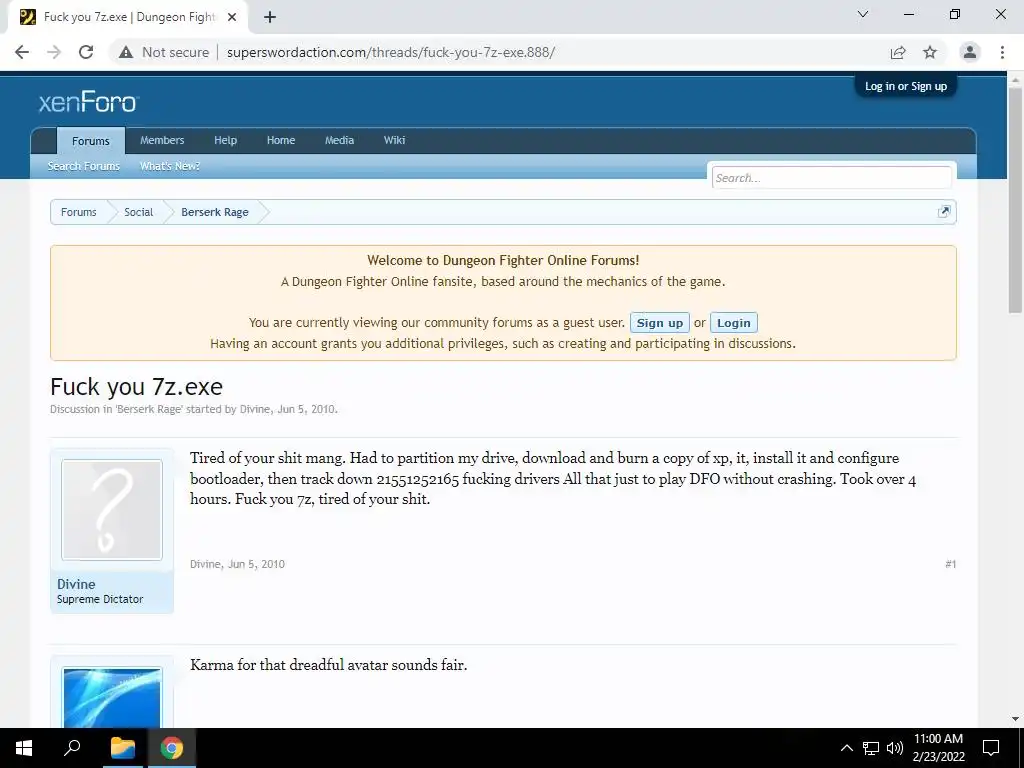Screen dimensions: 1024x768
Task: Click the address bar URL
Action: point(391,52)
